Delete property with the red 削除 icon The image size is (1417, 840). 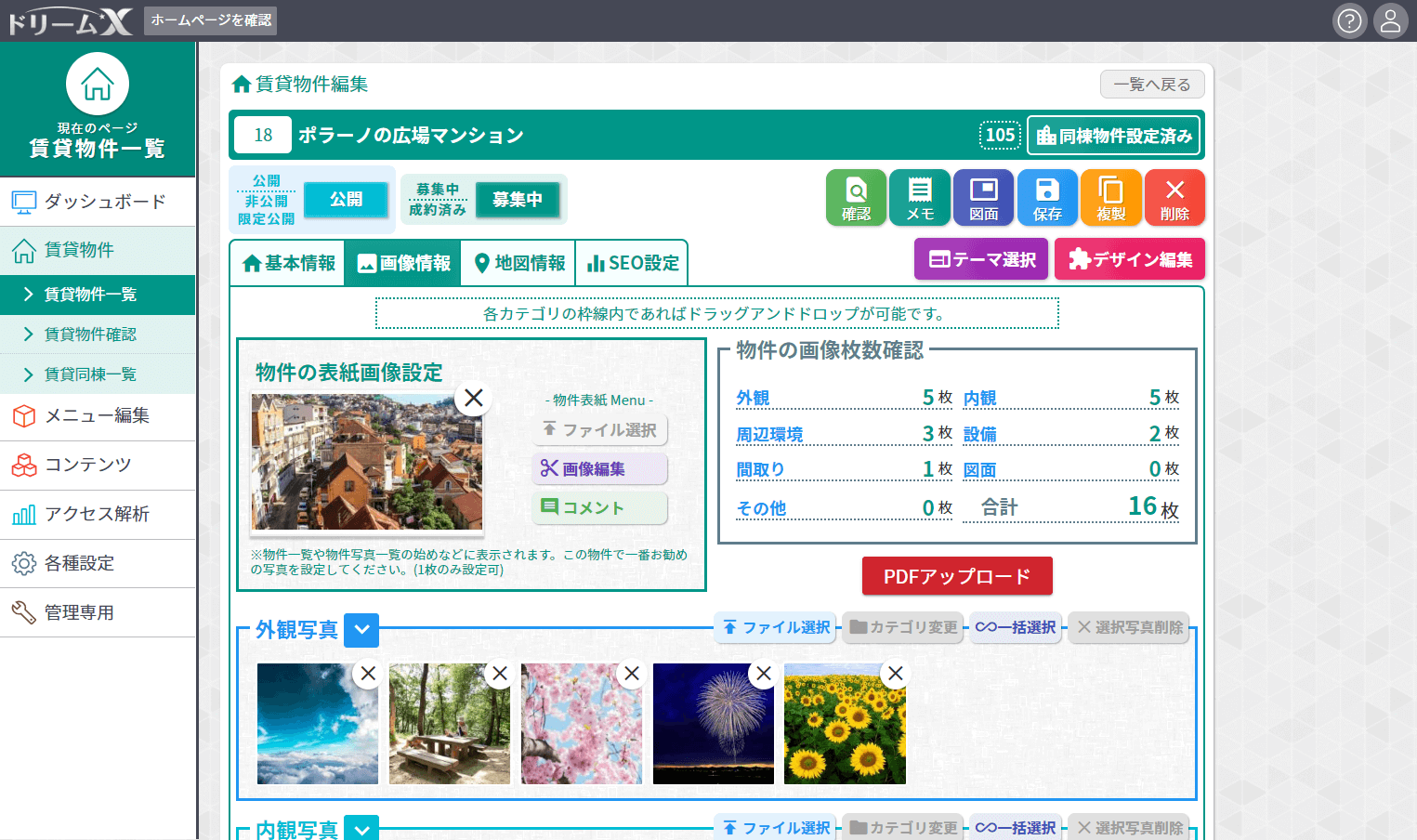[x=1174, y=197]
